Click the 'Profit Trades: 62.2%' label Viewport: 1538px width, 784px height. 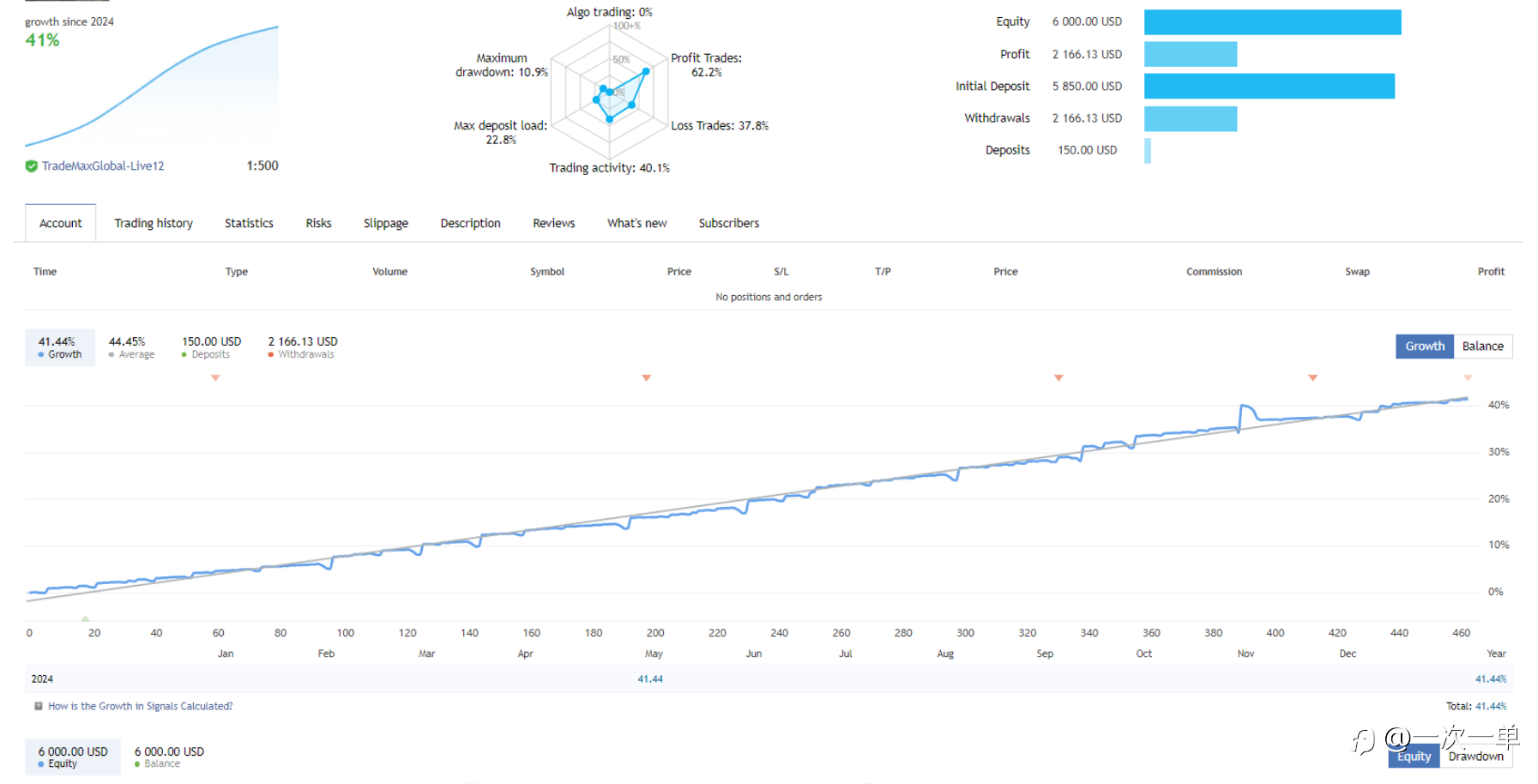[706, 65]
